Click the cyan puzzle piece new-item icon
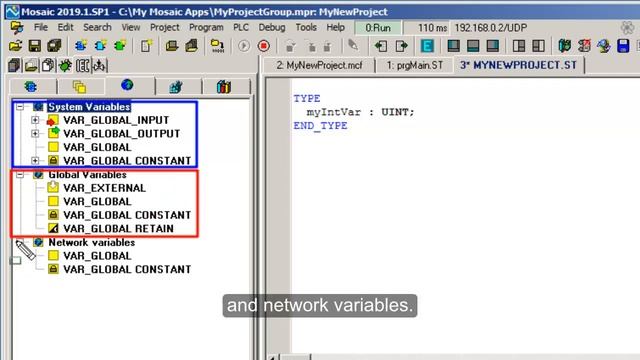Screen dimensions: 640x360 click(100, 46)
